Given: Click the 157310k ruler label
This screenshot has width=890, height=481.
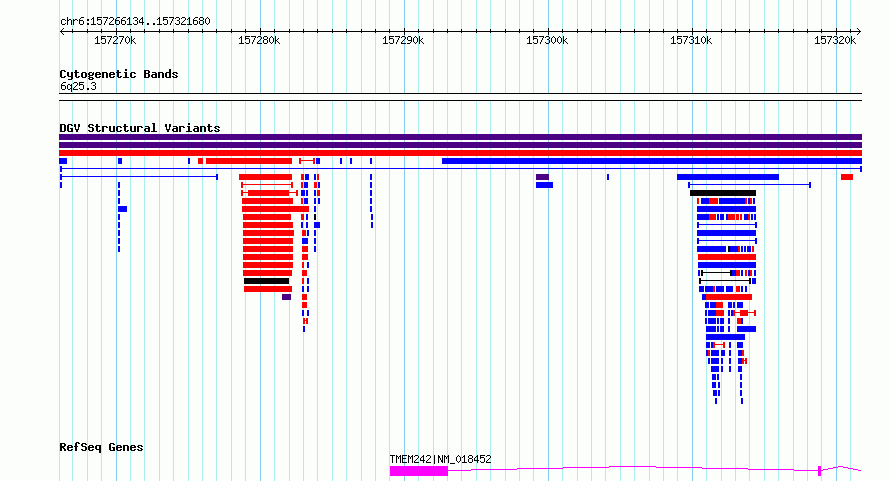Looking at the screenshot, I should pyautogui.click(x=691, y=40).
